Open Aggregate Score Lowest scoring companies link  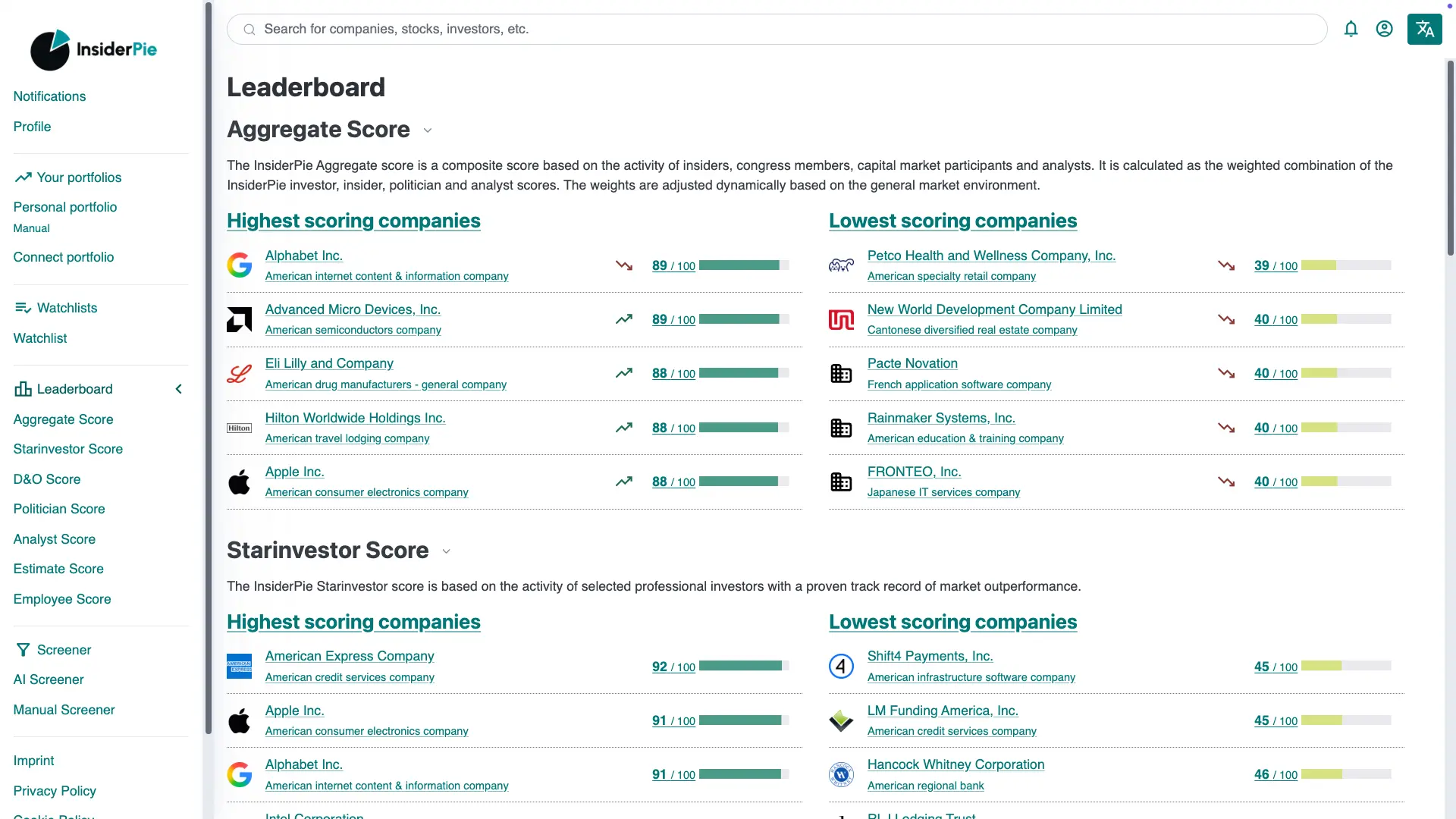click(952, 221)
